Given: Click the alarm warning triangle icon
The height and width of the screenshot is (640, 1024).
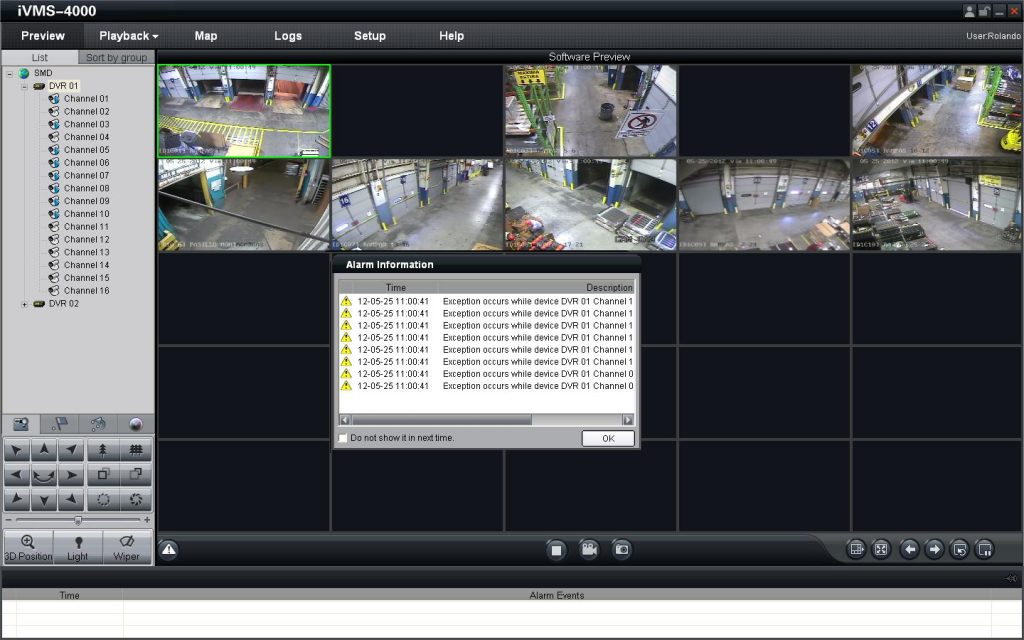Looking at the screenshot, I should 169,549.
